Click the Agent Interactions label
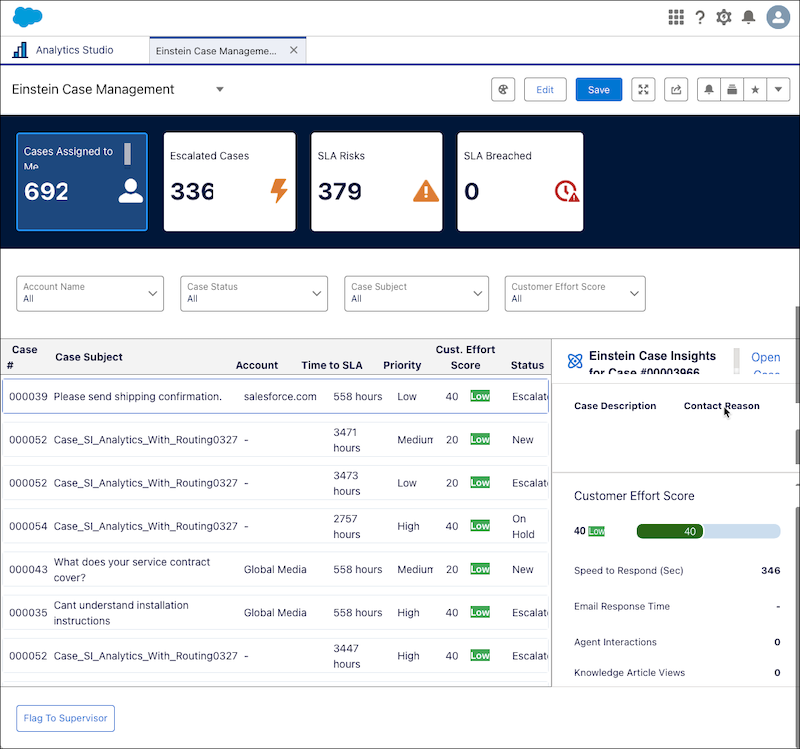The height and width of the screenshot is (749, 800). (x=615, y=642)
